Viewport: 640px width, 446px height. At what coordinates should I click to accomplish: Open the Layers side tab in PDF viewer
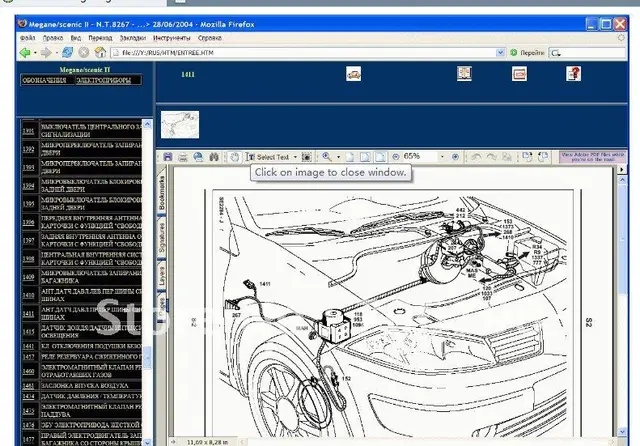162,276
